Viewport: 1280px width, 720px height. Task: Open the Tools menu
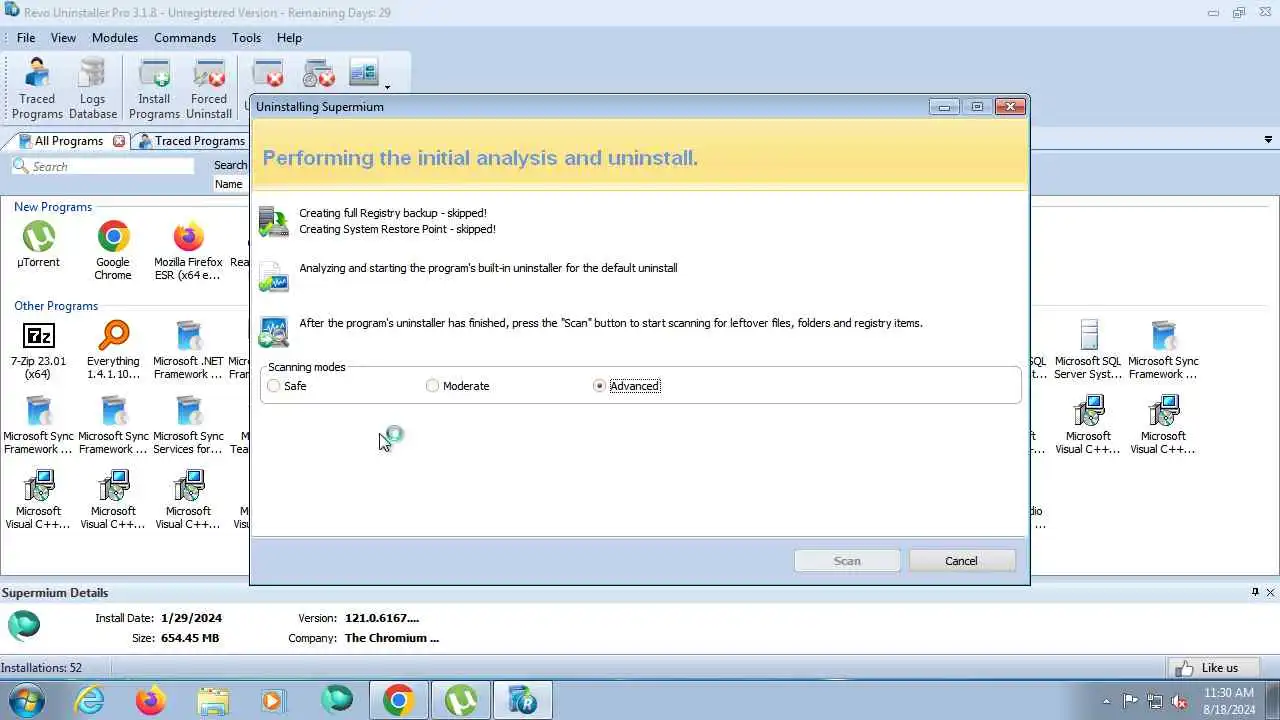pos(246,38)
